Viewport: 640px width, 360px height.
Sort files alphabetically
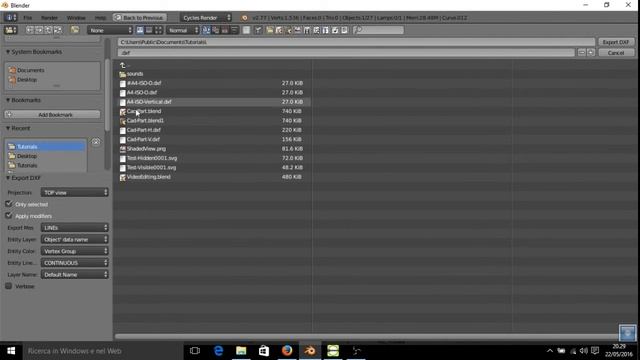(207, 30)
